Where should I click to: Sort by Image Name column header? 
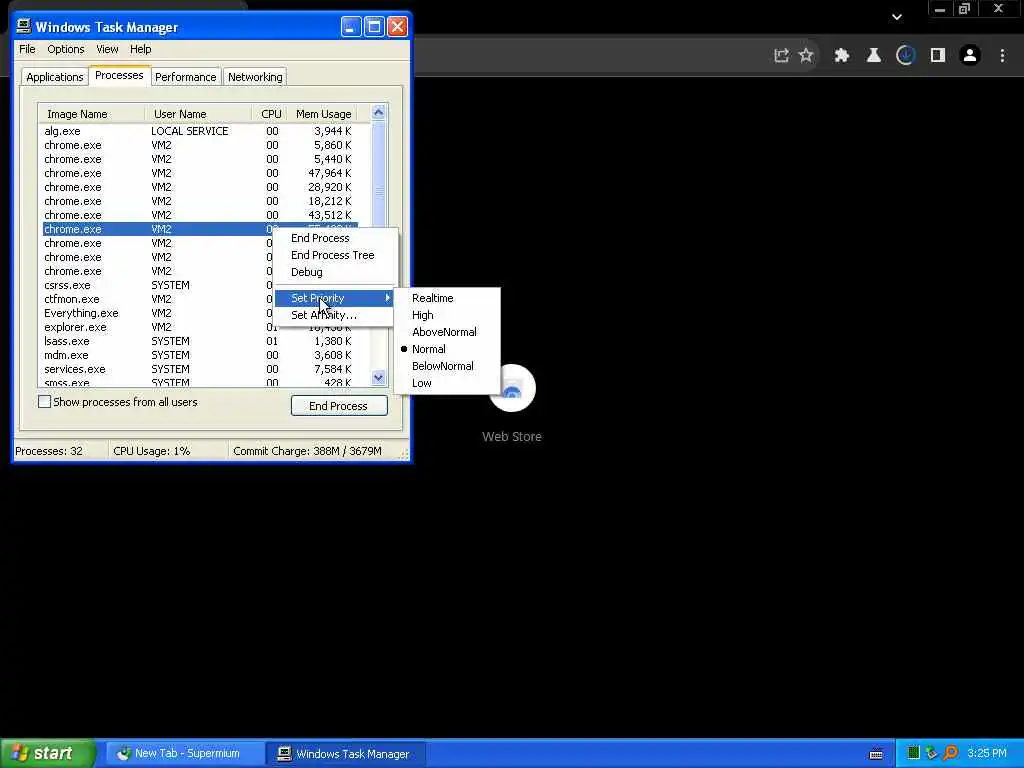91,114
